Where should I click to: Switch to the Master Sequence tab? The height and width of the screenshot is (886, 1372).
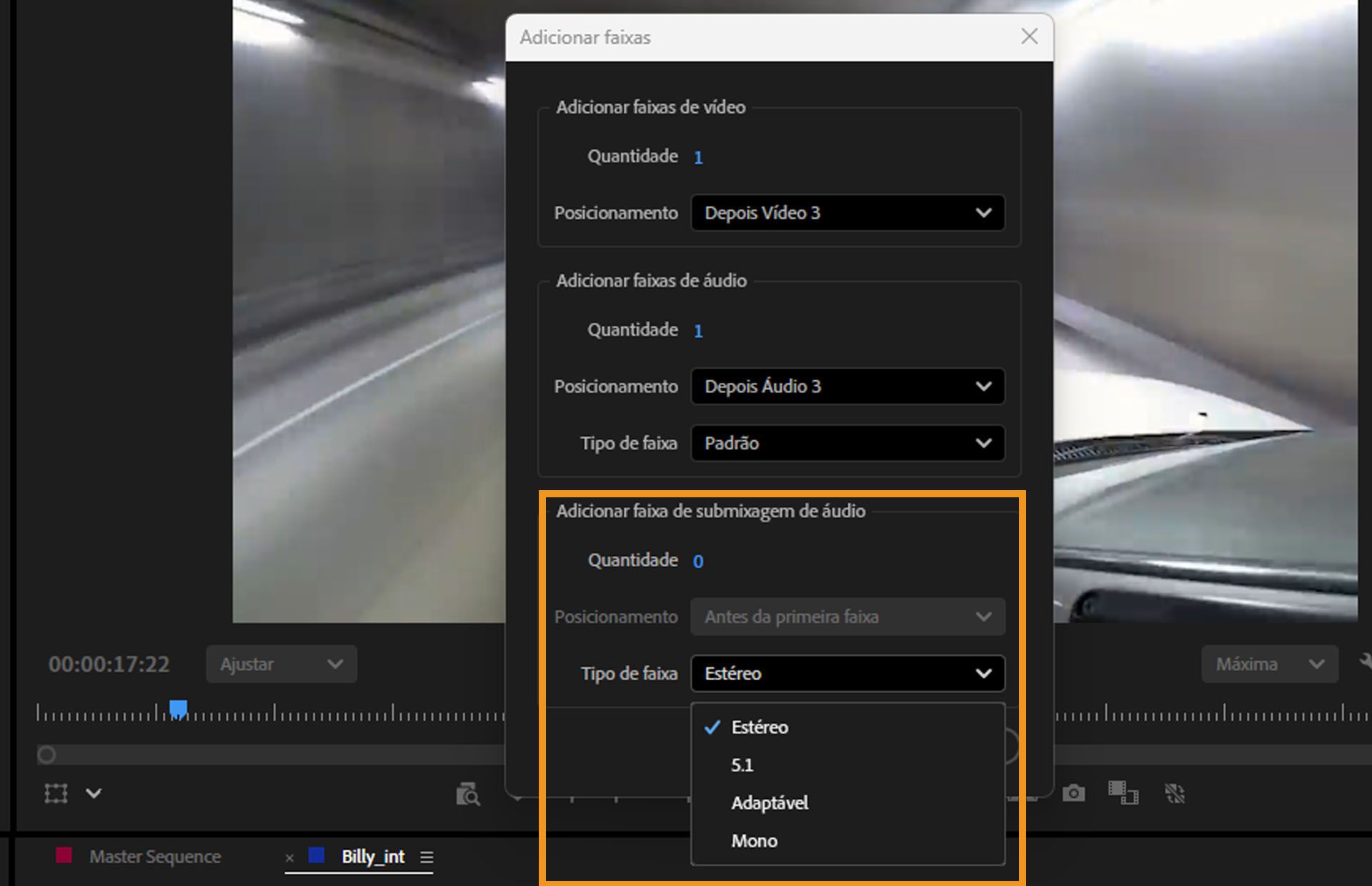click(x=154, y=857)
